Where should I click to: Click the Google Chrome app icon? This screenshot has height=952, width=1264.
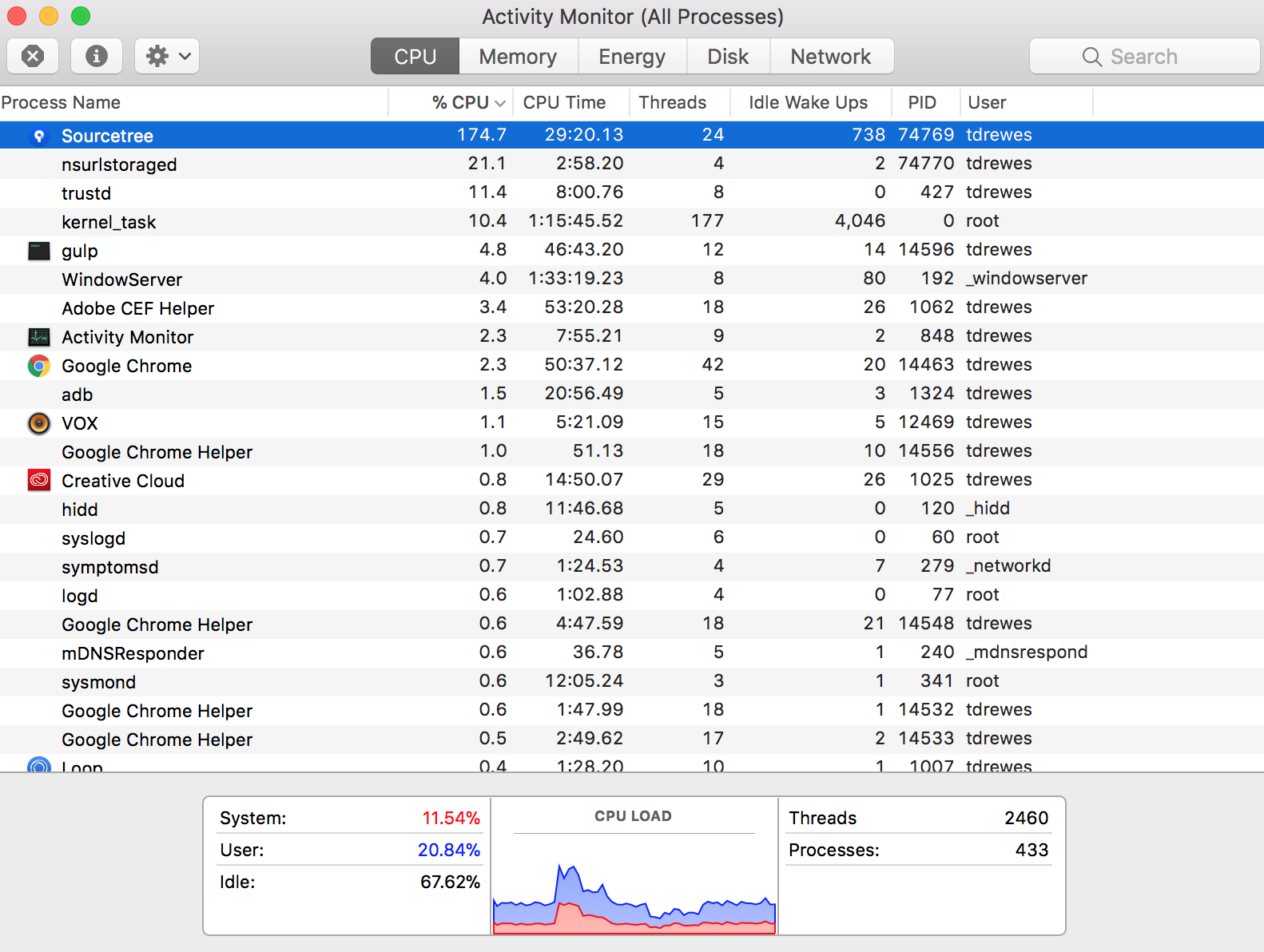click(x=38, y=366)
